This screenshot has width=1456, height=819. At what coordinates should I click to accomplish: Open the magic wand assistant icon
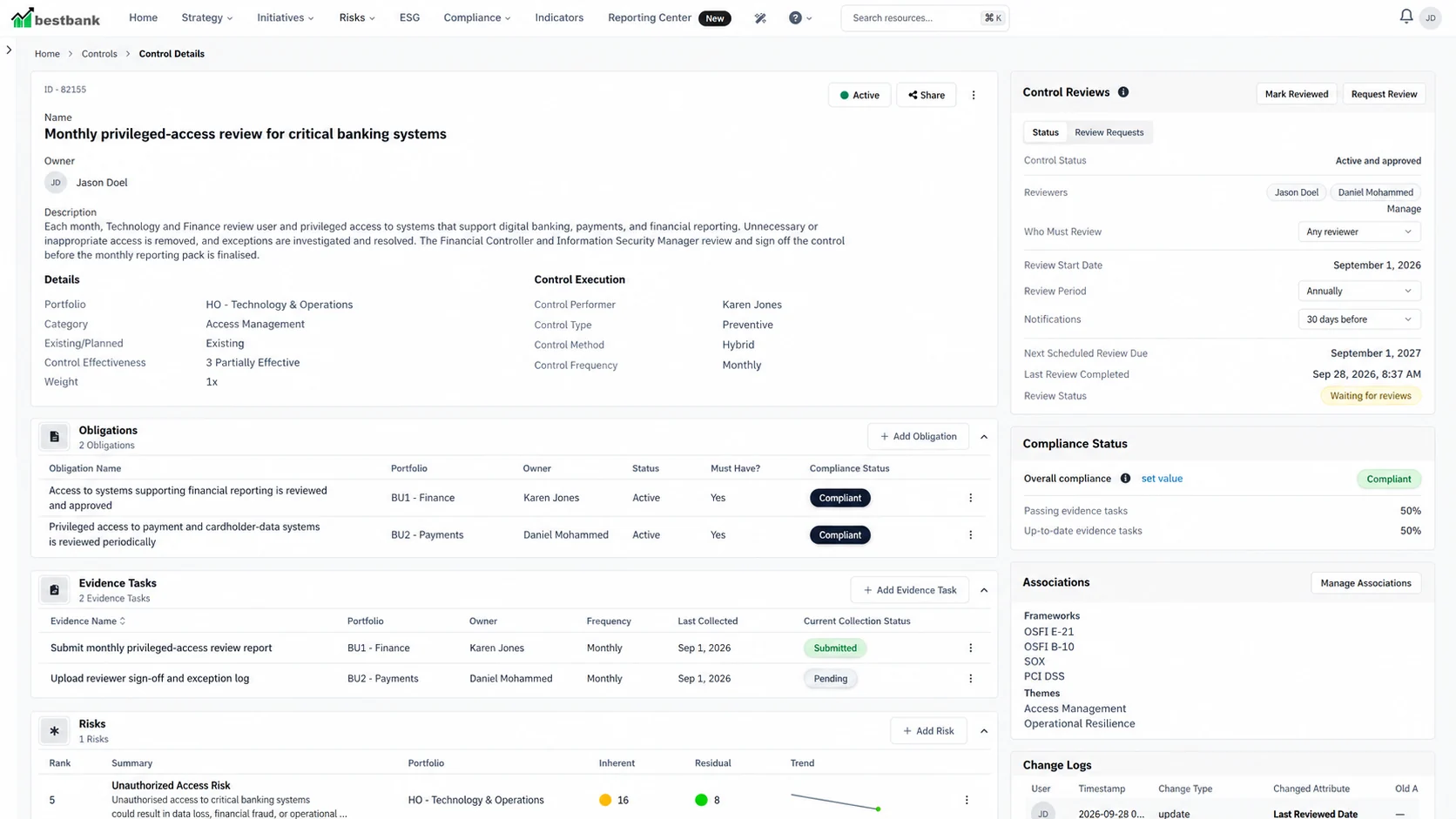pyautogui.click(x=760, y=17)
